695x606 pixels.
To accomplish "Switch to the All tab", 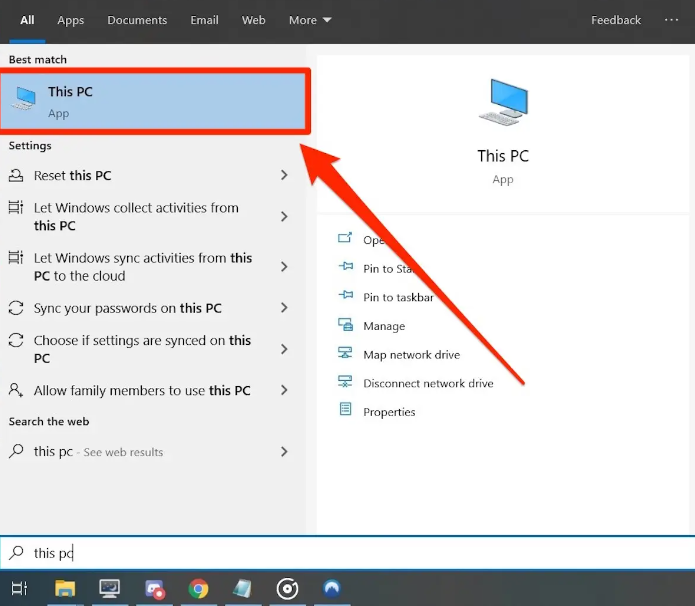I will click(x=27, y=20).
